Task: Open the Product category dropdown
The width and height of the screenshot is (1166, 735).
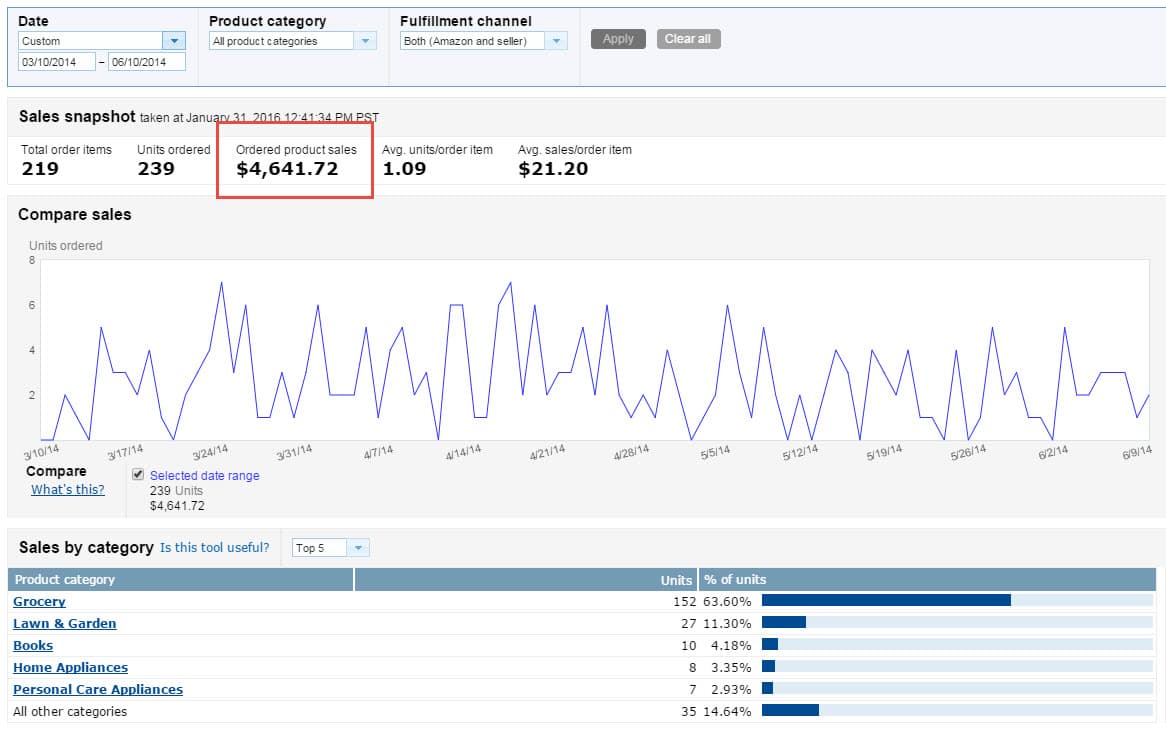Action: (x=292, y=41)
